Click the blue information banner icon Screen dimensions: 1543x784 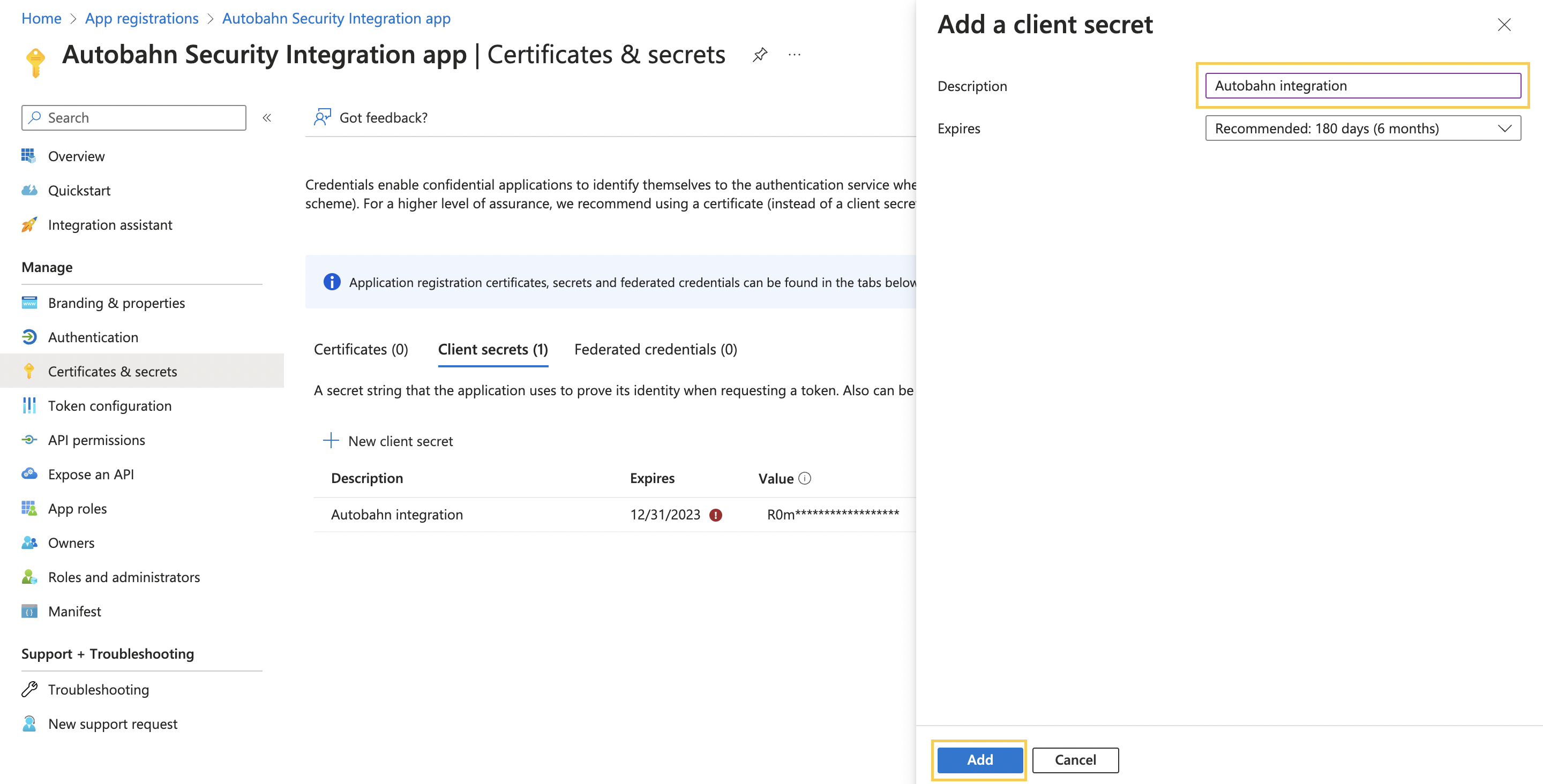(x=332, y=282)
